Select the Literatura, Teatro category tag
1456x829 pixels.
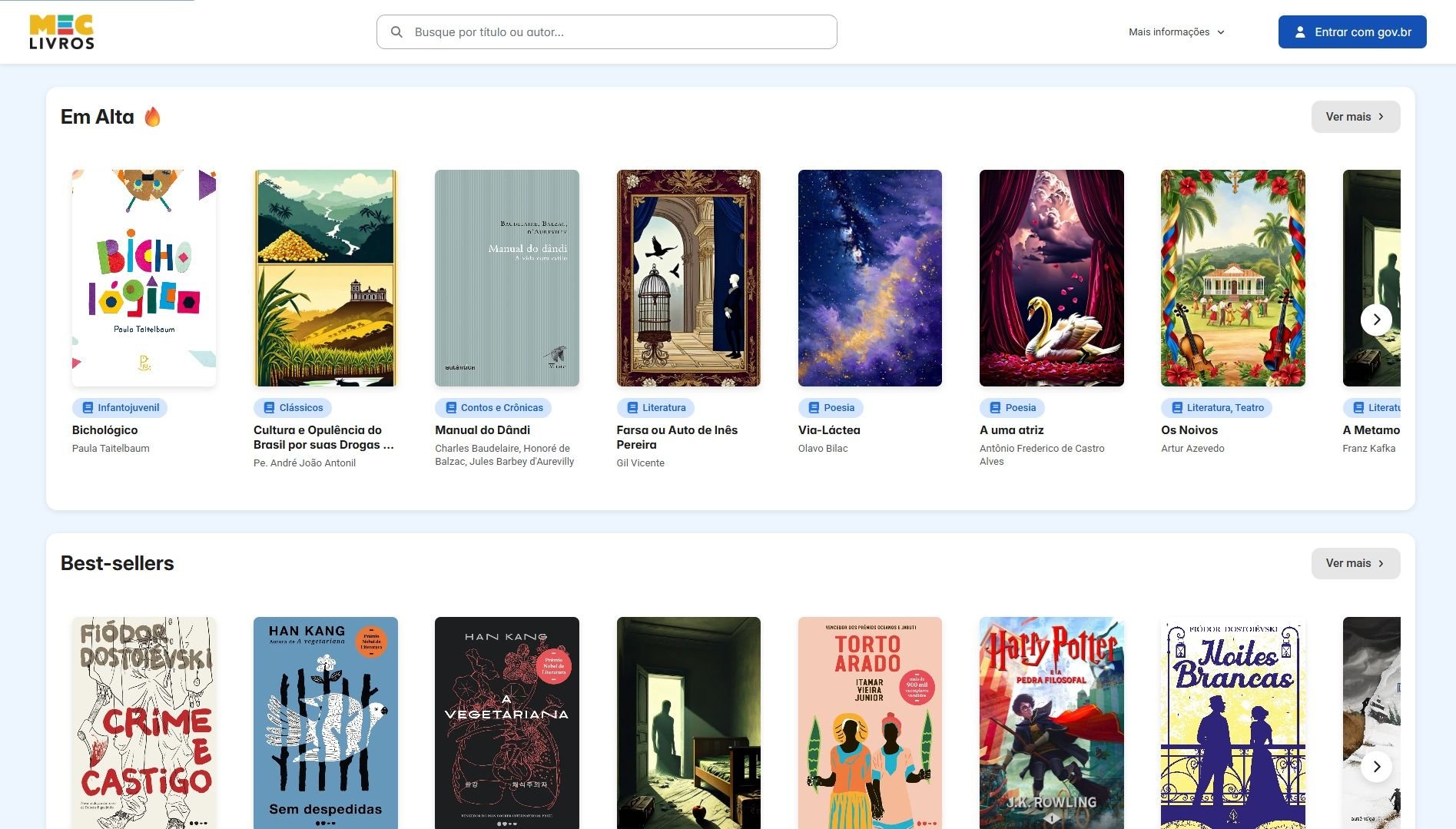tap(1216, 408)
